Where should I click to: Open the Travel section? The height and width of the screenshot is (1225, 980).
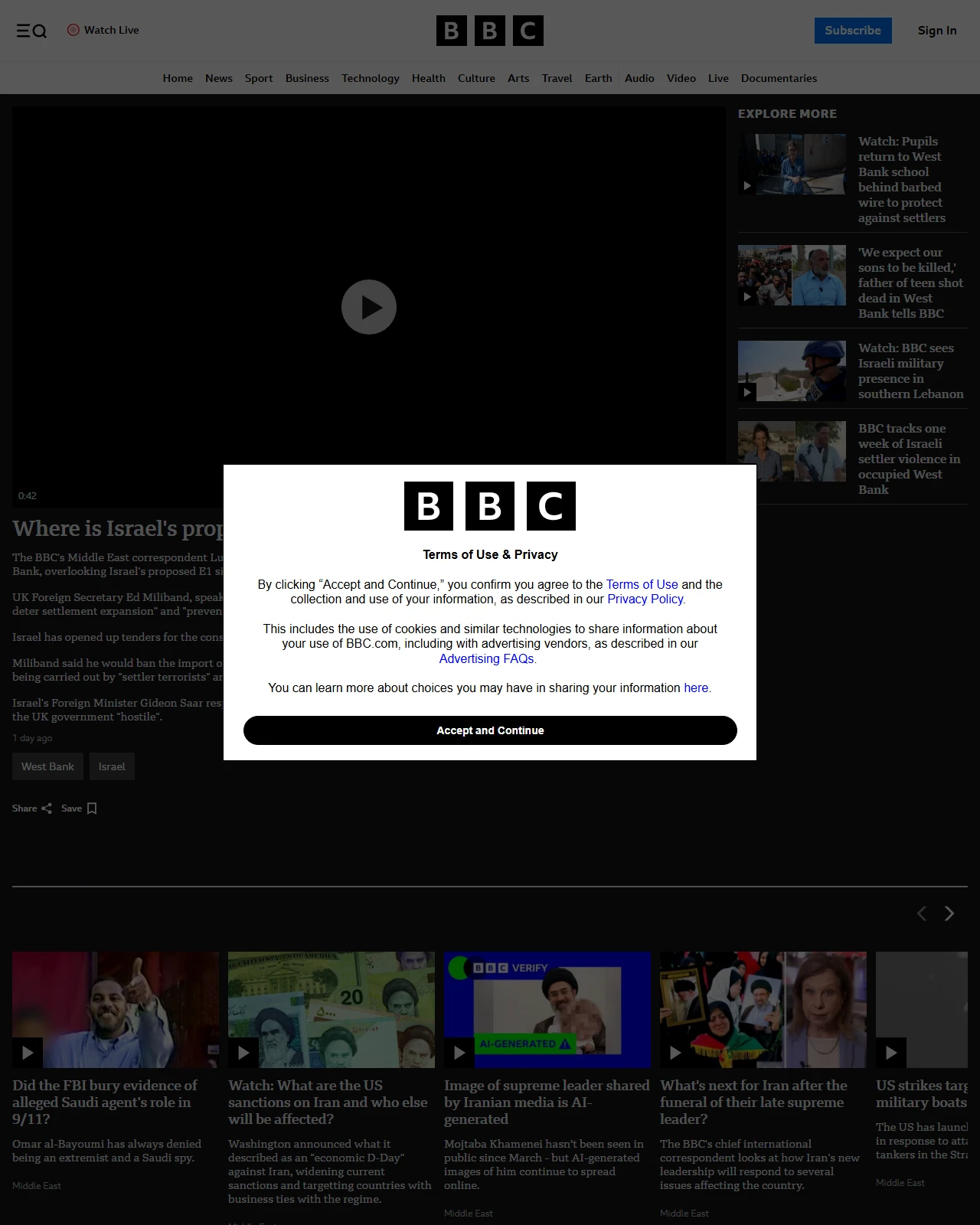point(557,78)
